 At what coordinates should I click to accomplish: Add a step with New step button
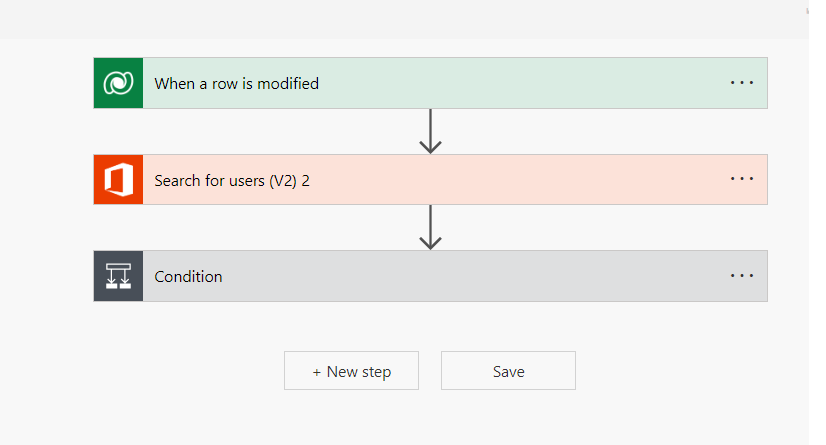pos(351,371)
